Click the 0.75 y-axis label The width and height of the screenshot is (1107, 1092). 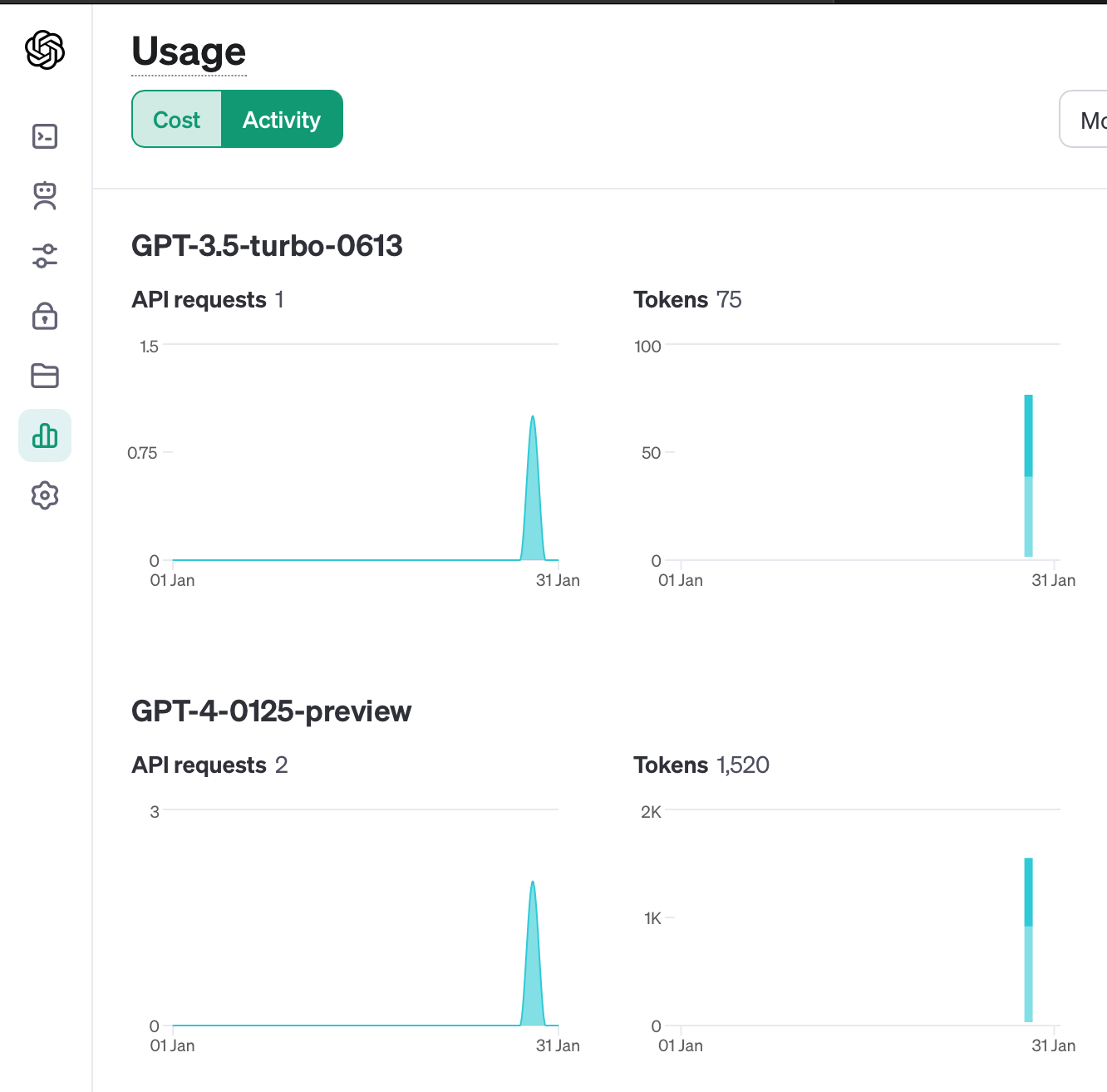(142, 453)
